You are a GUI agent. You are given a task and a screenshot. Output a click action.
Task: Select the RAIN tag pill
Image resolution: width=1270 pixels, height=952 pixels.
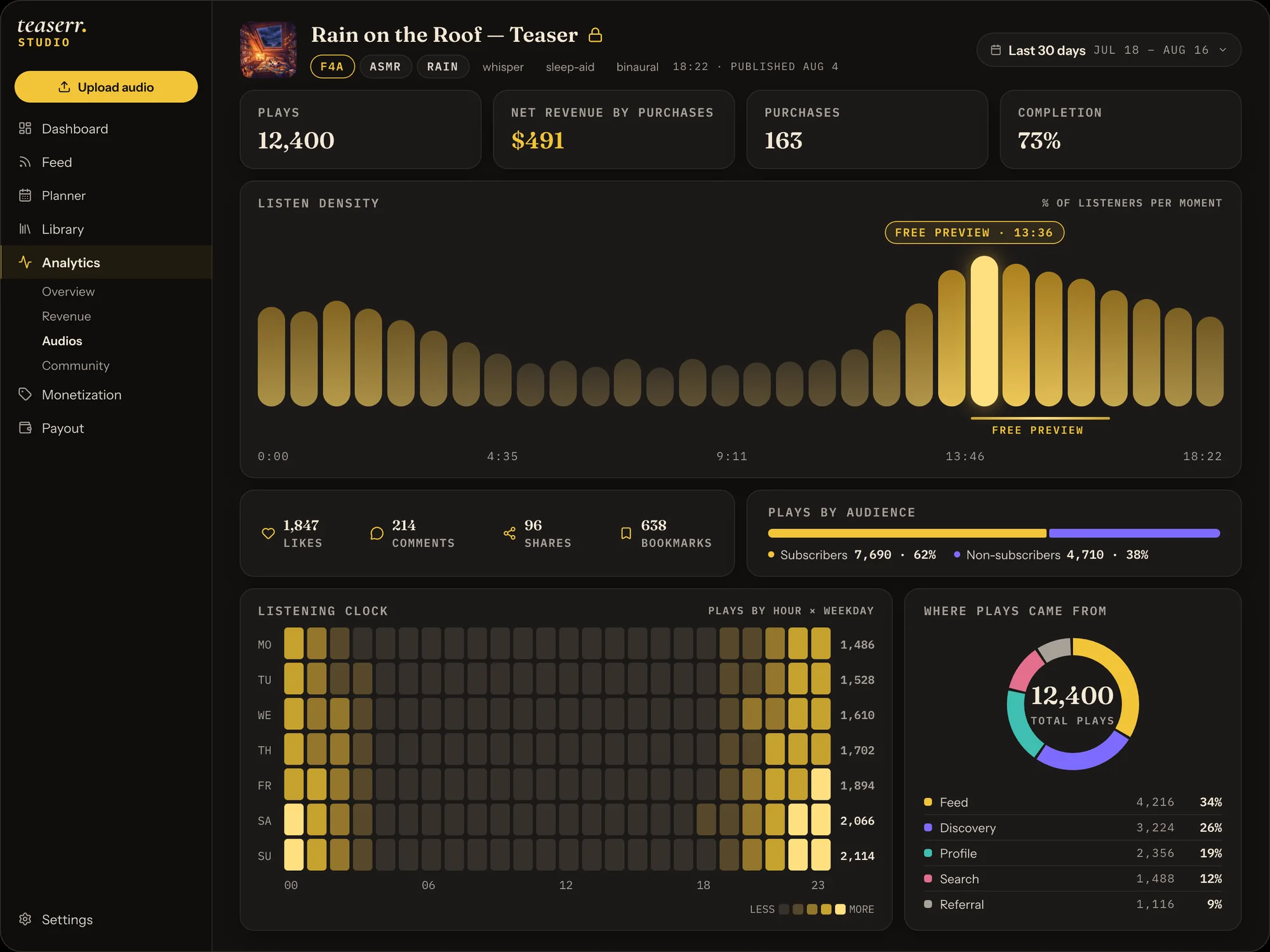[x=443, y=67]
